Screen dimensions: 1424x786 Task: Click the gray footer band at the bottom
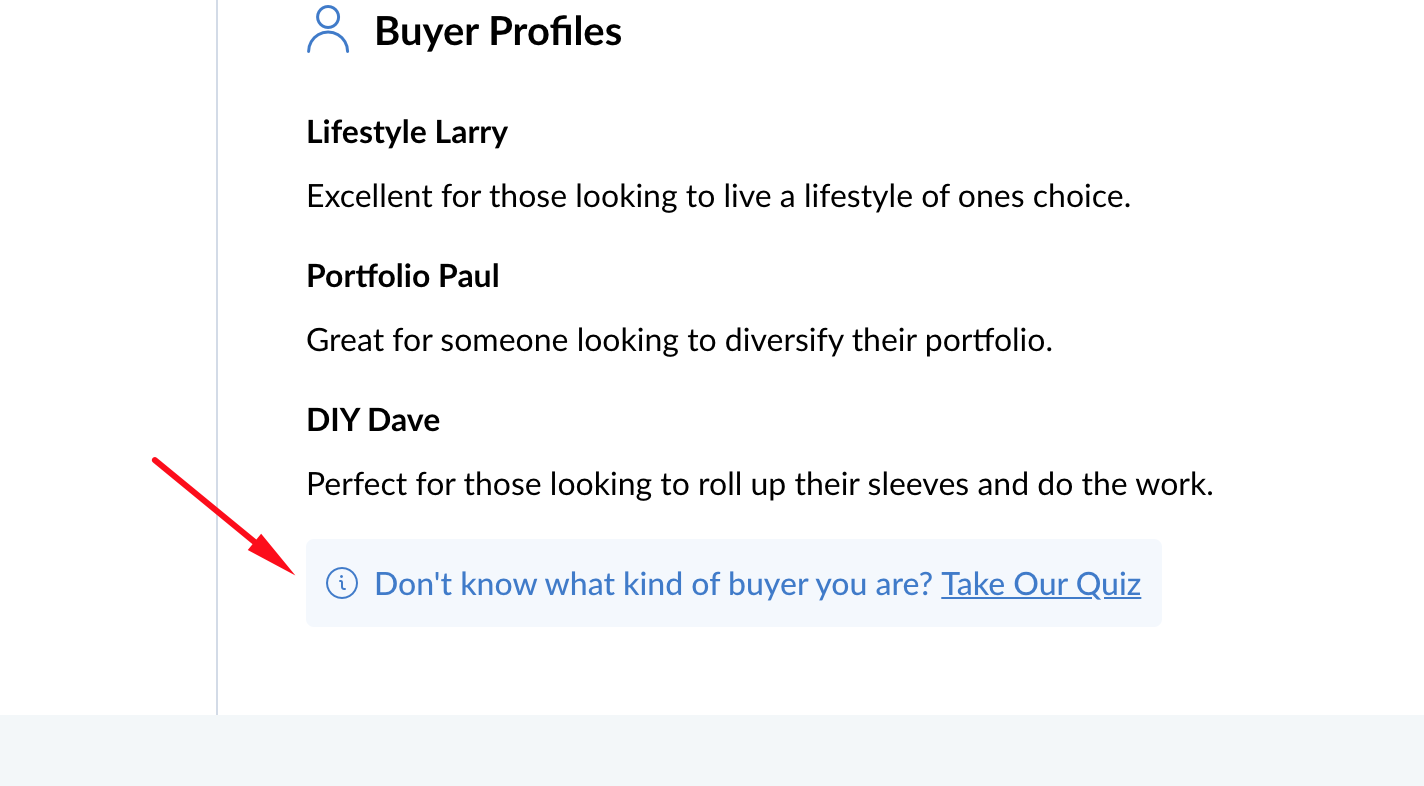pyautogui.click(x=712, y=750)
